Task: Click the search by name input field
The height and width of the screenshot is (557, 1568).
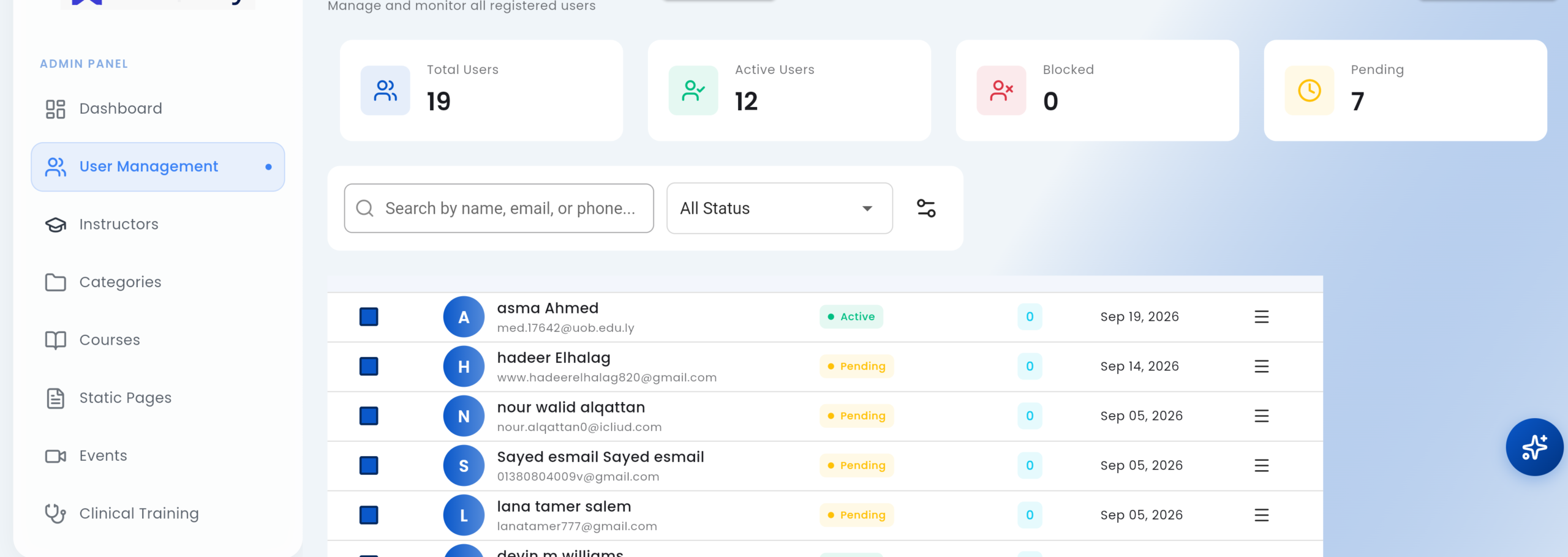Action: click(499, 208)
